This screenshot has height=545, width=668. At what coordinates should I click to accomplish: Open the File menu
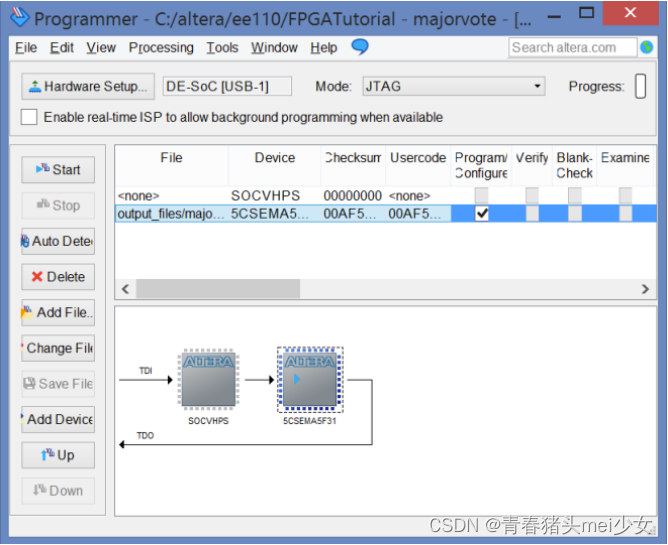pyautogui.click(x=26, y=48)
